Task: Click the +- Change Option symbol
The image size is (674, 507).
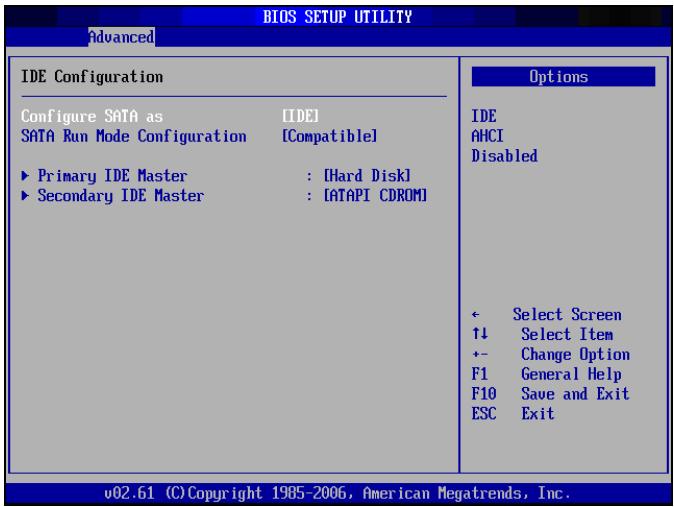Action: pos(480,354)
